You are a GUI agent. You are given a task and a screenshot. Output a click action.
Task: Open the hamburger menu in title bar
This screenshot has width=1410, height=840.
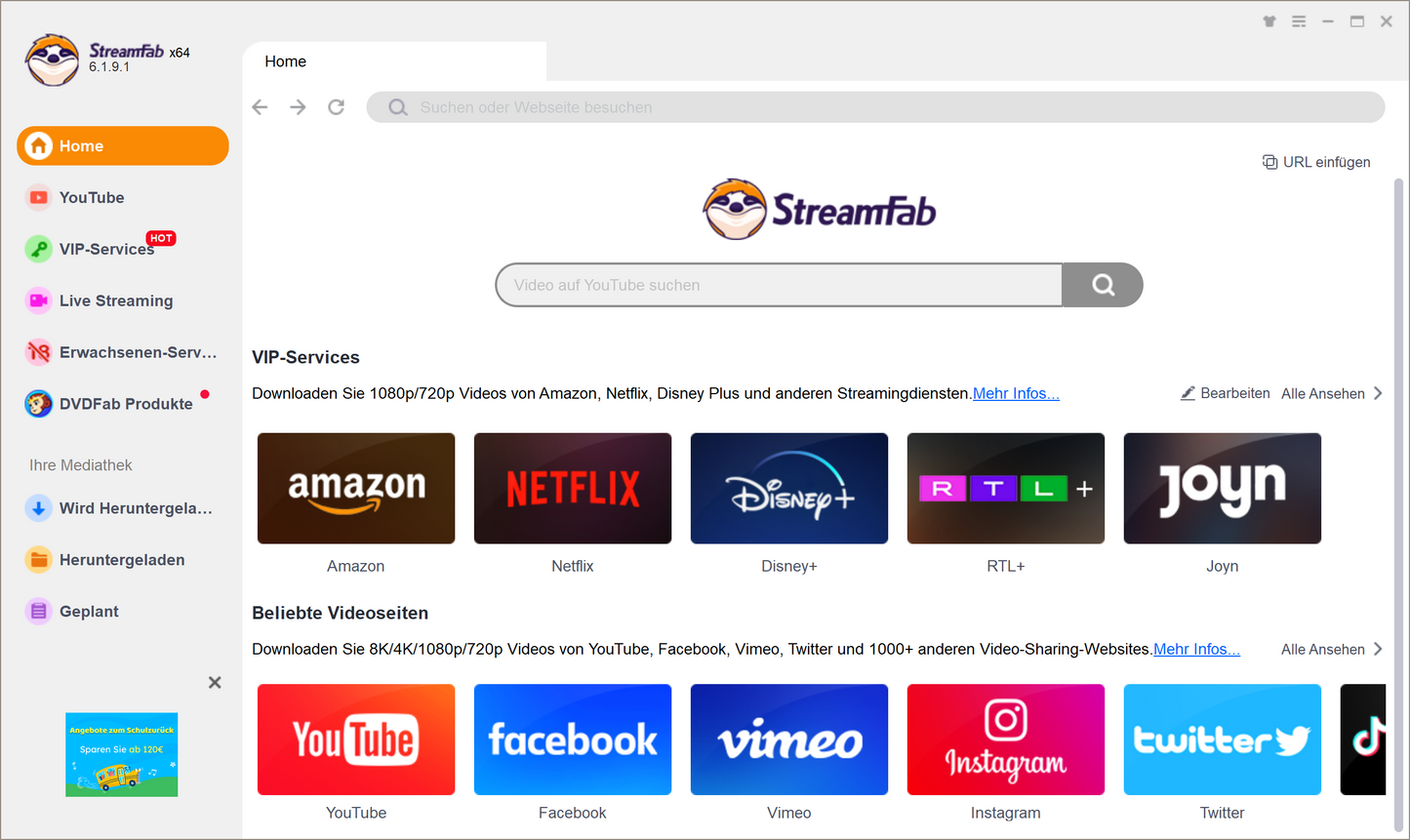point(1299,21)
